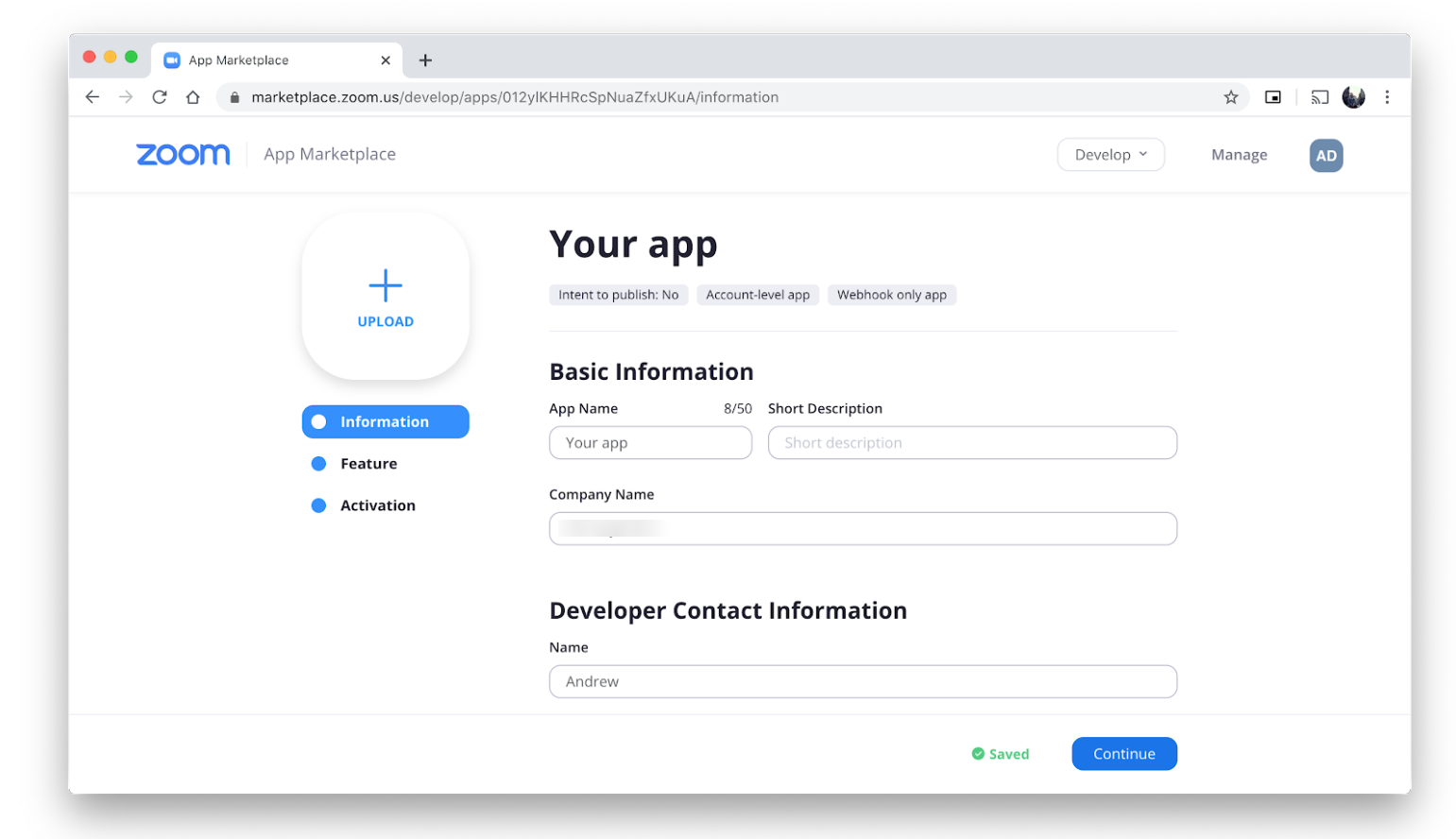Screen dimensions: 1456x839
Task: Click the Zoom logo
Action: tap(182, 154)
